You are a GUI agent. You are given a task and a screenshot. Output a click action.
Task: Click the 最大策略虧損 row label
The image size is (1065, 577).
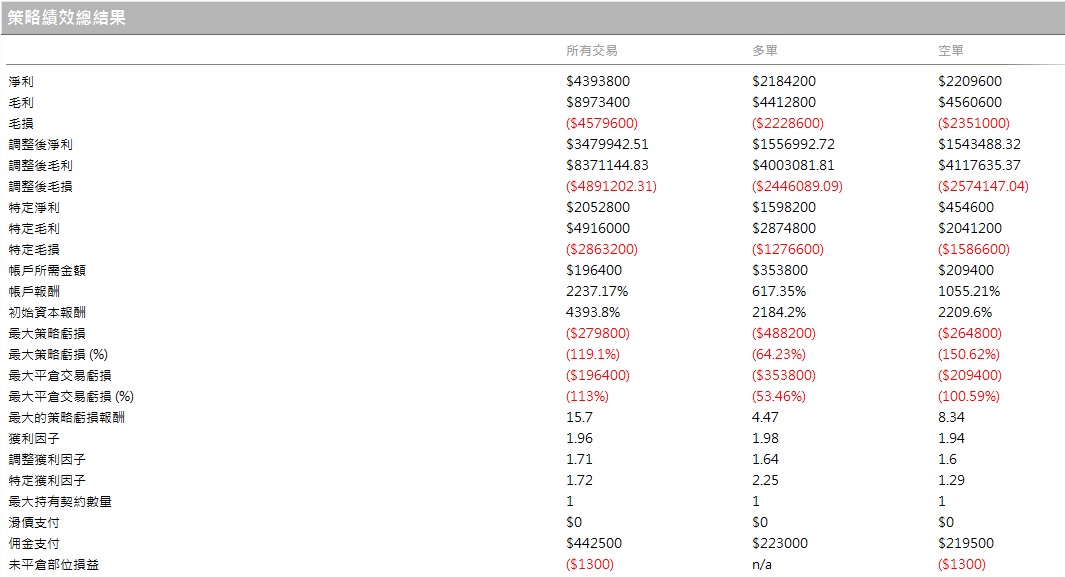(x=47, y=334)
